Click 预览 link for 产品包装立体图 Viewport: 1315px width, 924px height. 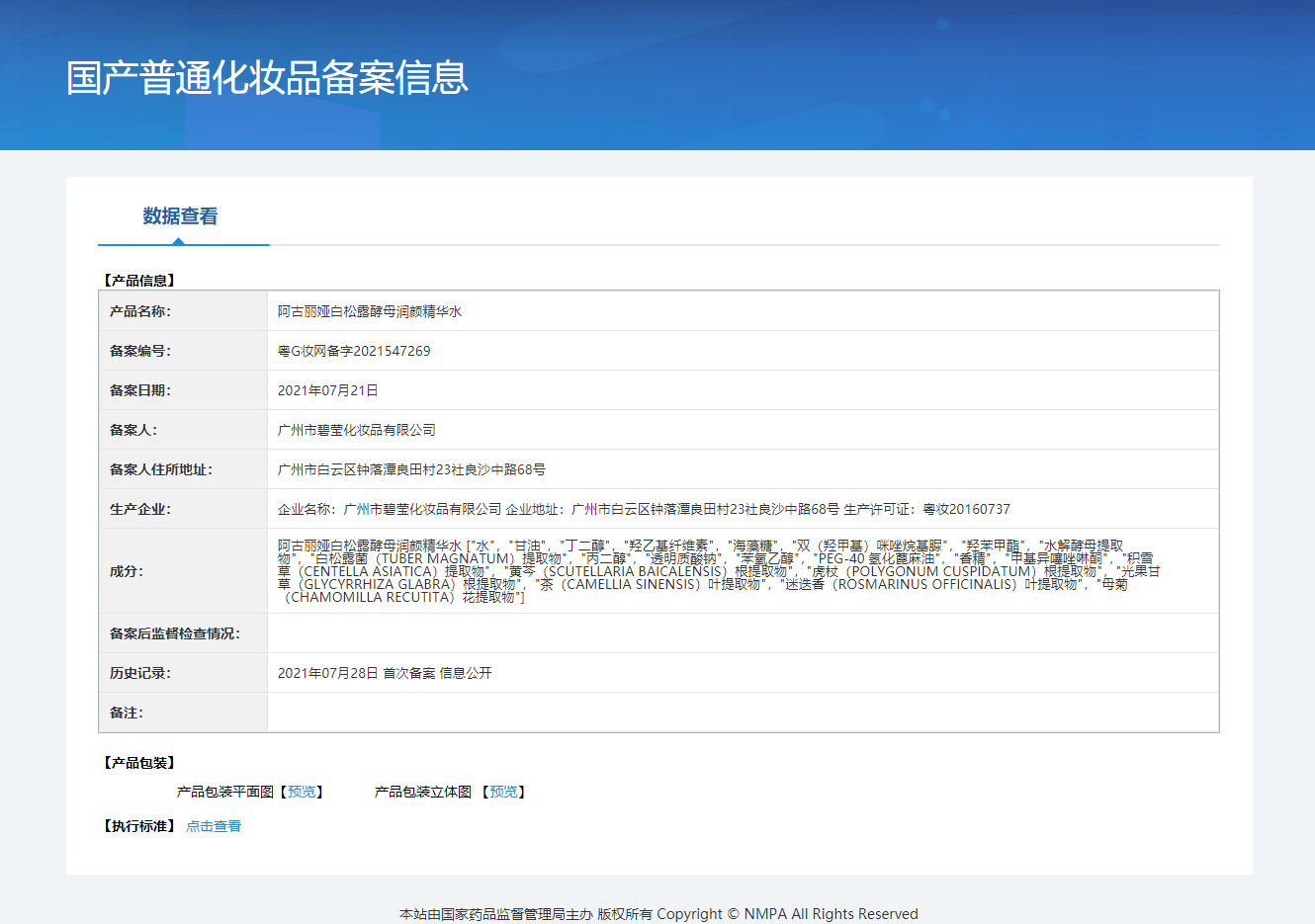503,792
